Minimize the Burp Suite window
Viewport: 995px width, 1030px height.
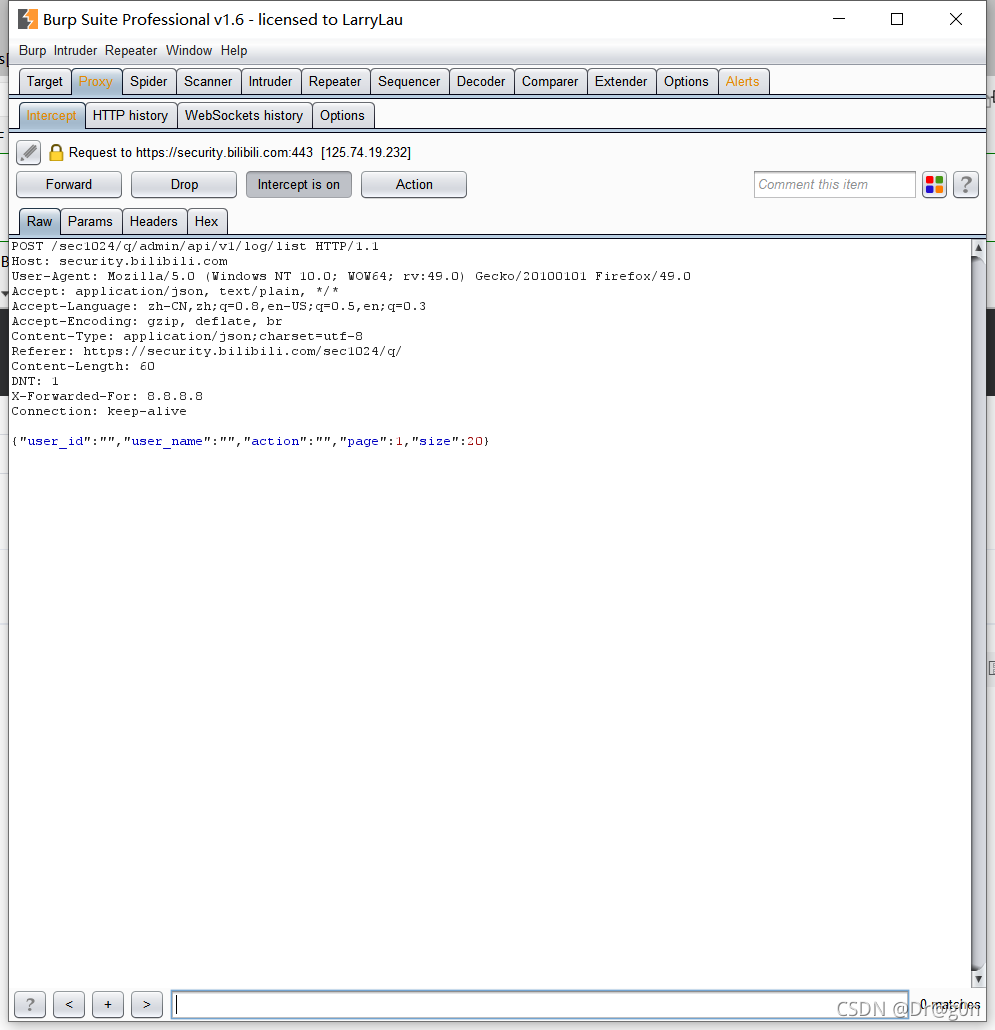point(839,19)
